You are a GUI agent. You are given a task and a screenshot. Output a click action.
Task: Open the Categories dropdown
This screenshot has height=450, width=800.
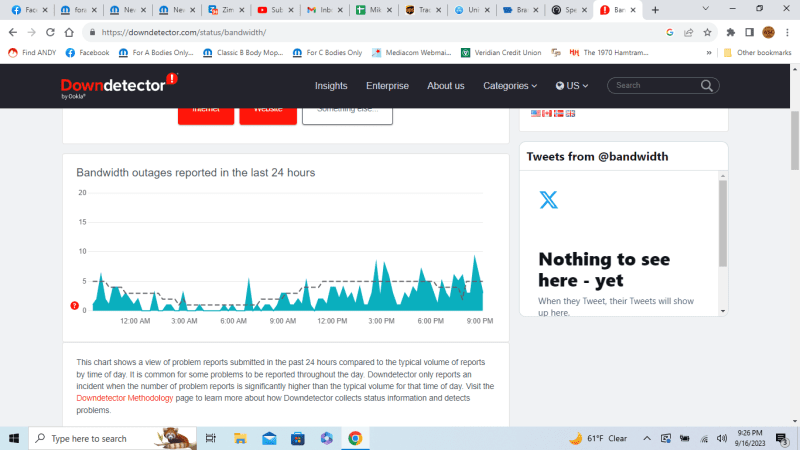click(510, 86)
